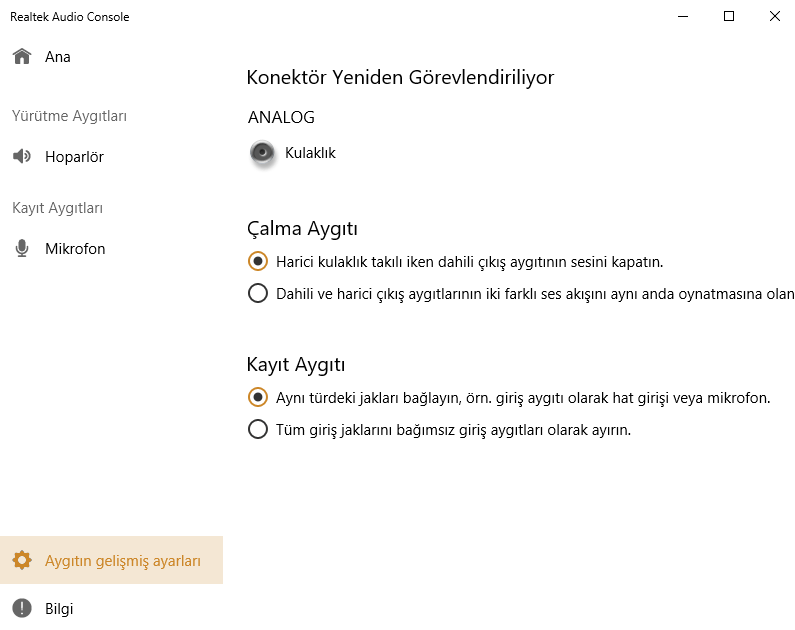Click the microphone icon beside Mikrofon
Viewport: 795px width, 630px height.
22,249
